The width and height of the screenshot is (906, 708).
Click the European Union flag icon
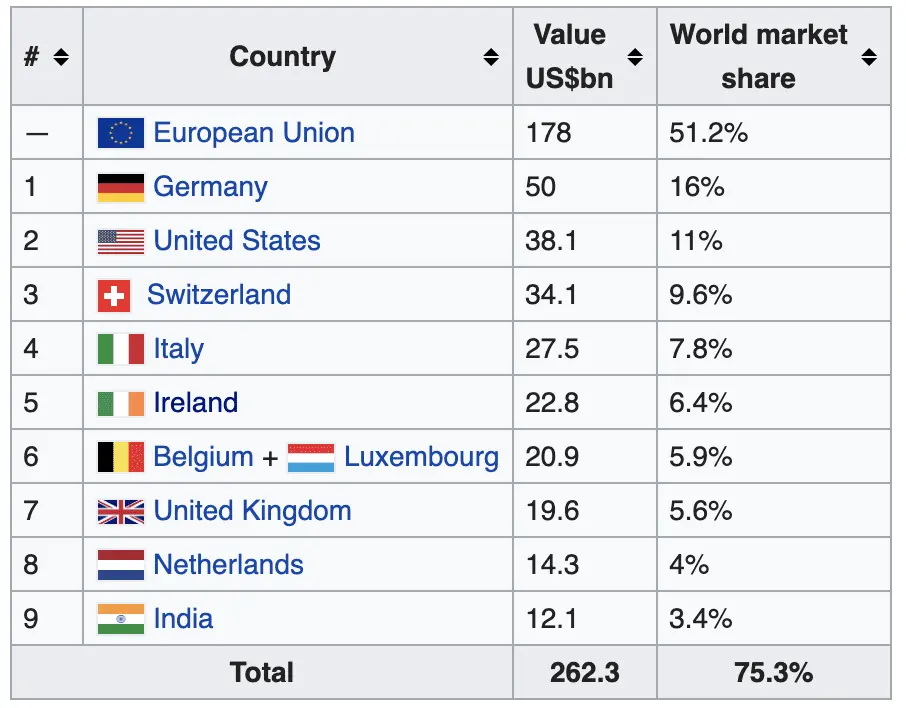click(x=121, y=133)
